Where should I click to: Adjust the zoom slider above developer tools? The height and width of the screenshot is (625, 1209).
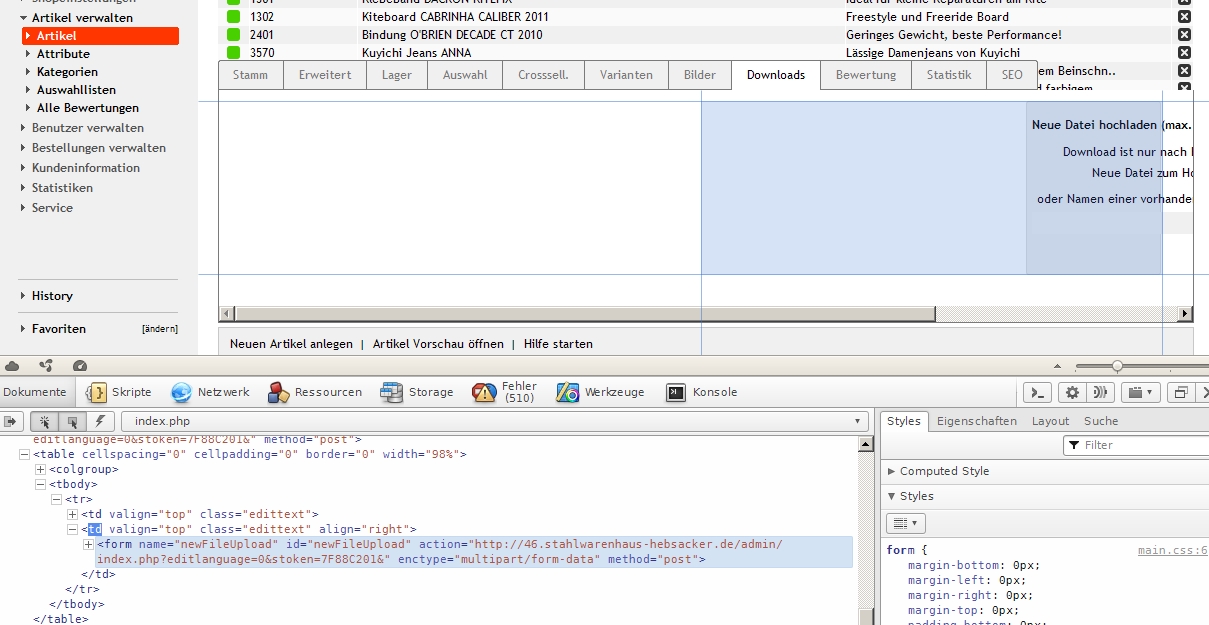(x=1117, y=366)
